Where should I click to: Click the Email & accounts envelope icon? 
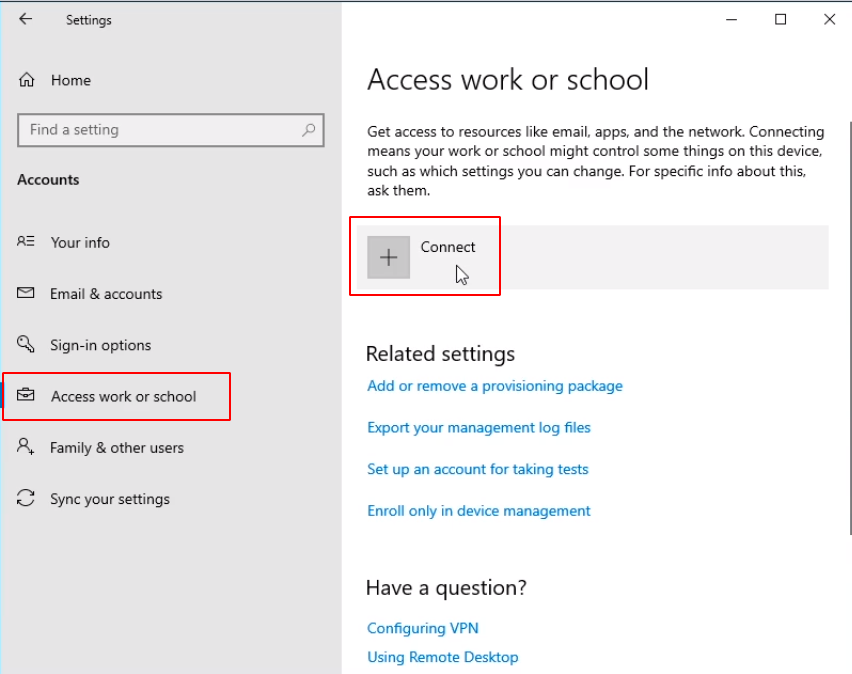(26, 293)
